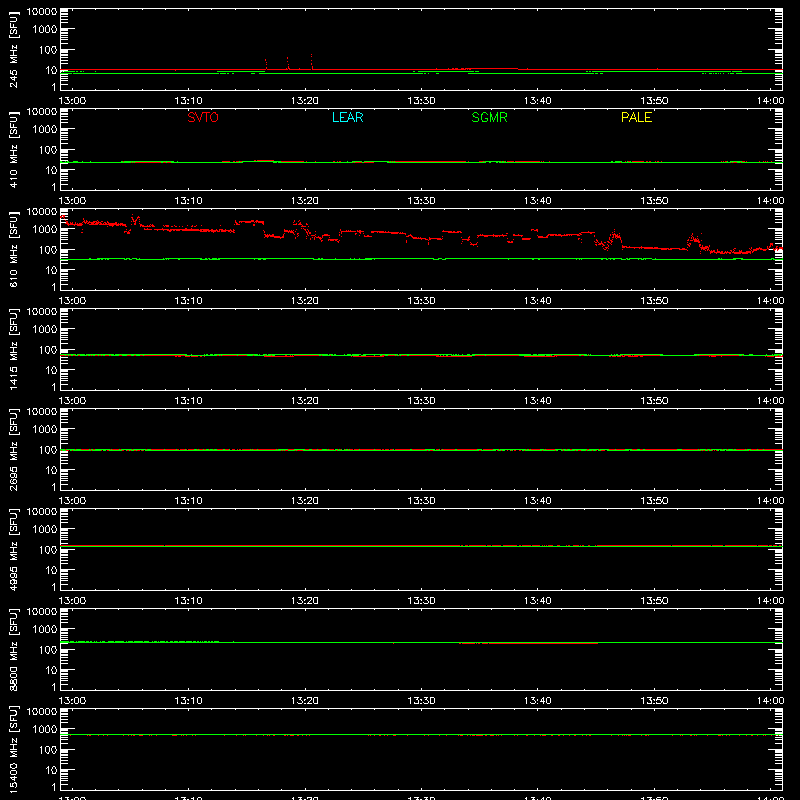Click the 10000 tick label of 8800 MHz panel
This screenshot has height=800, width=800.
pyautogui.click(x=42, y=612)
